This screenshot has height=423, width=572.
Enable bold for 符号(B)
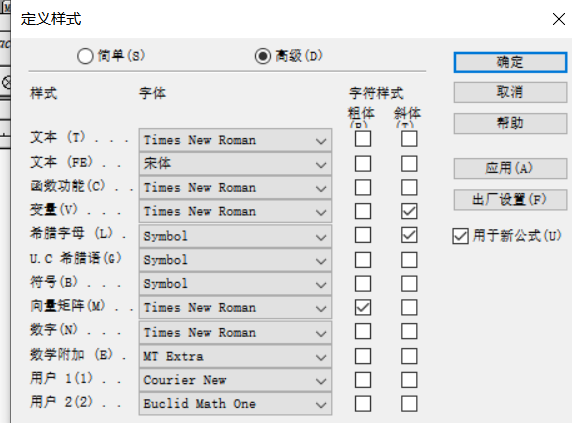pos(363,284)
